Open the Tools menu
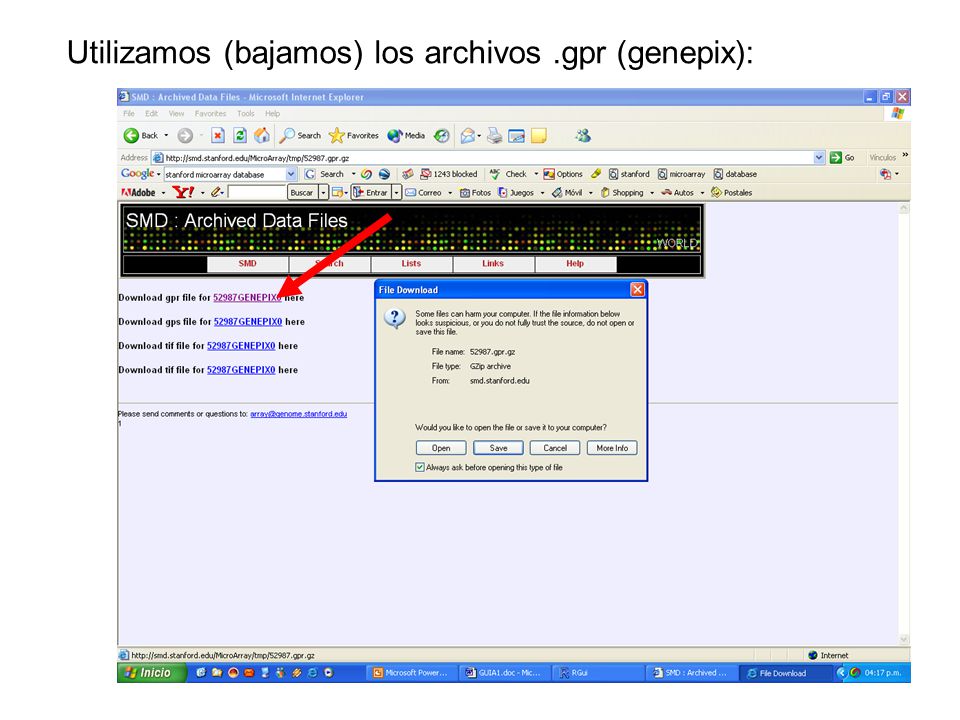The width and height of the screenshot is (960, 720). tap(246, 114)
